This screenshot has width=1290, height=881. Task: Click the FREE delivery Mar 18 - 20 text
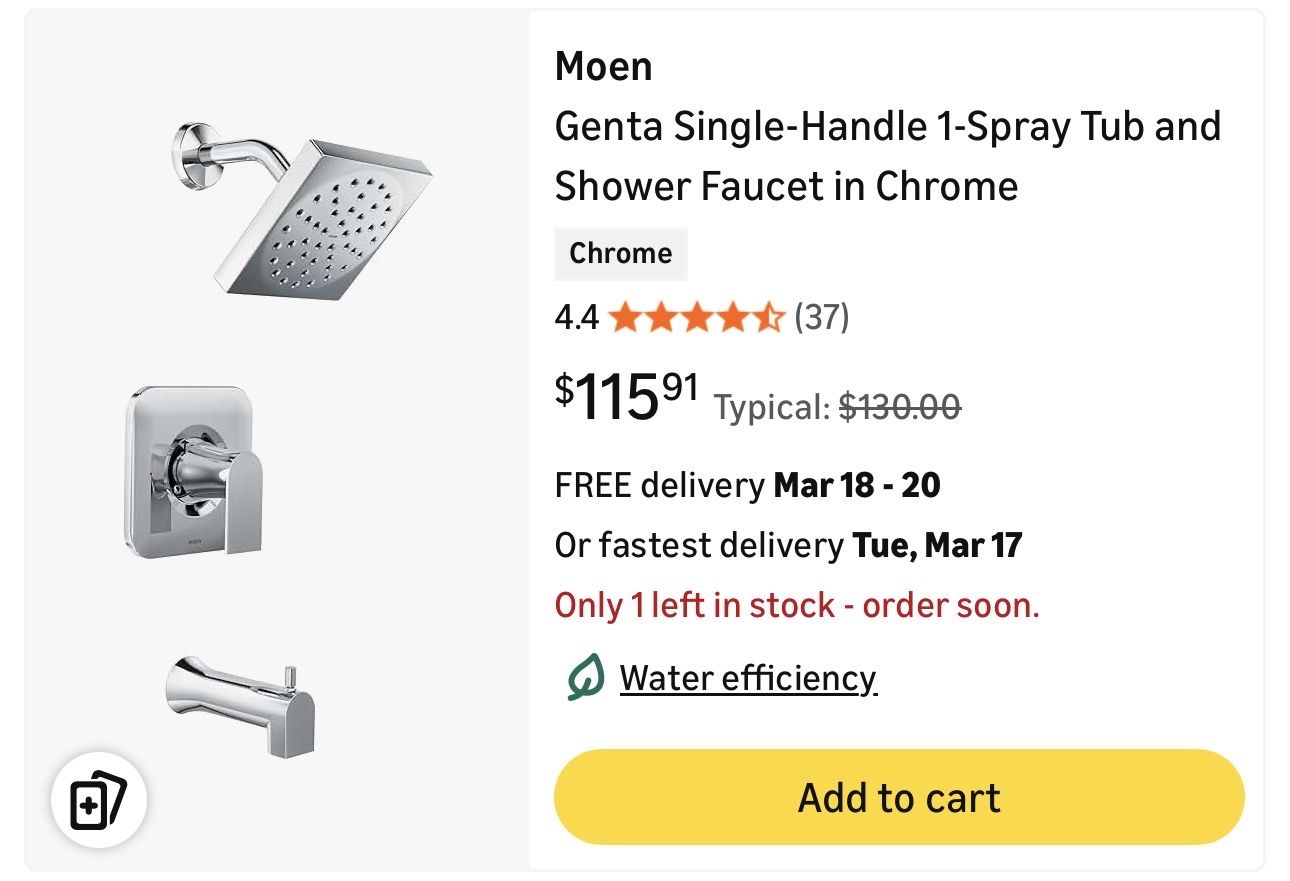747,486
